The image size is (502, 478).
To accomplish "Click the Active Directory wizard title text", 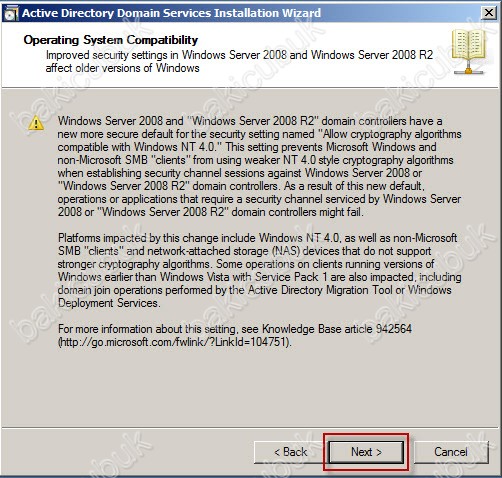I will (x=171, y=13).
